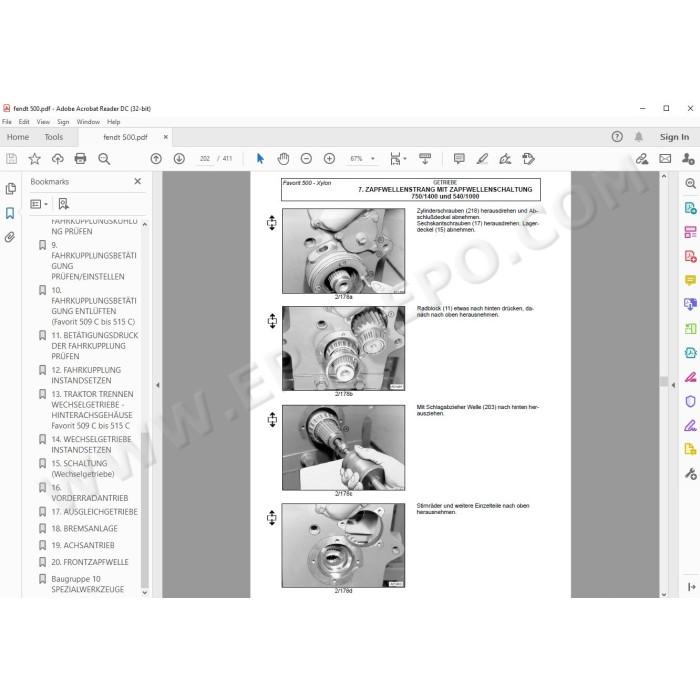This screenshot has height=700, width=700.
Task: Collapse the left navigation pane arrow
Action: 157,385
